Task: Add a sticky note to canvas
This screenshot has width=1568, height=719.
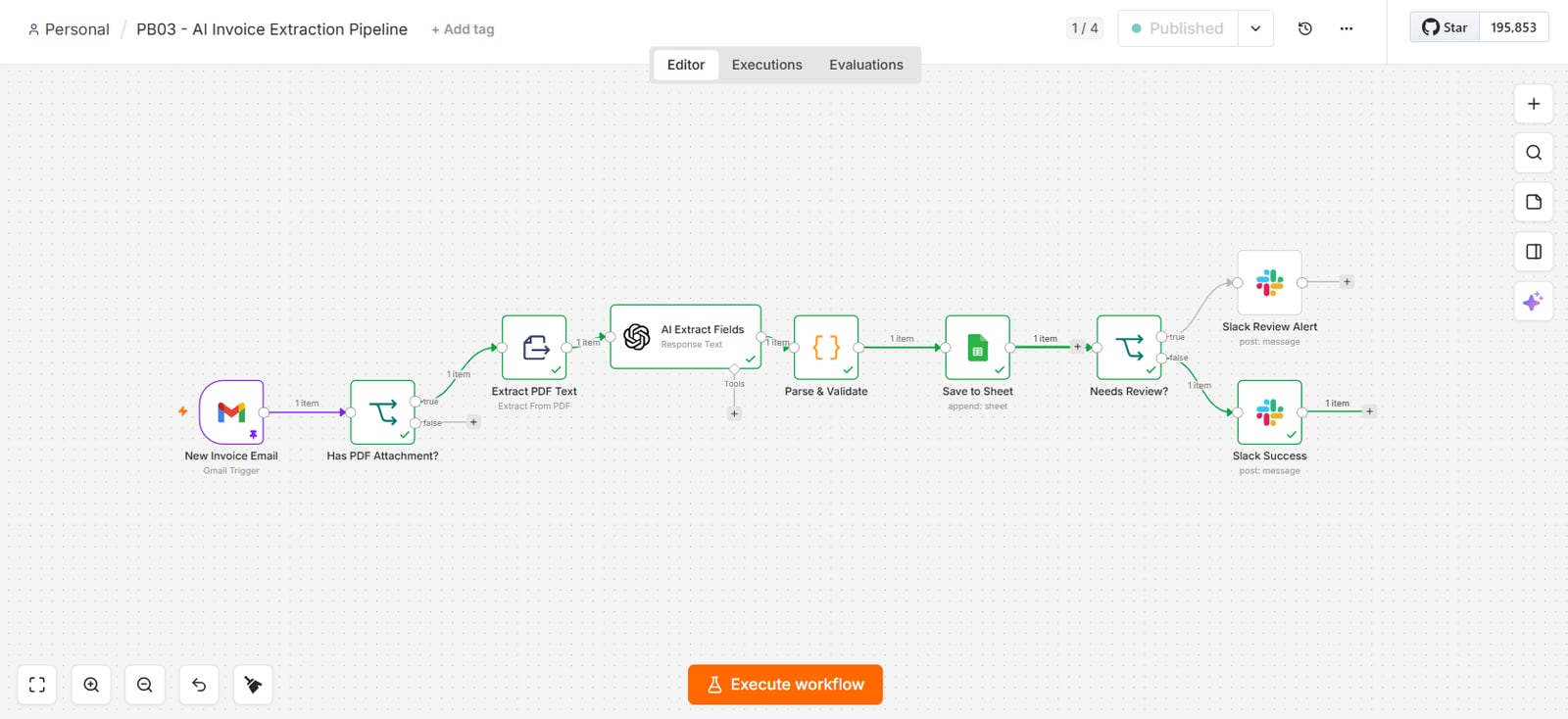Action: coord(1534,202)
